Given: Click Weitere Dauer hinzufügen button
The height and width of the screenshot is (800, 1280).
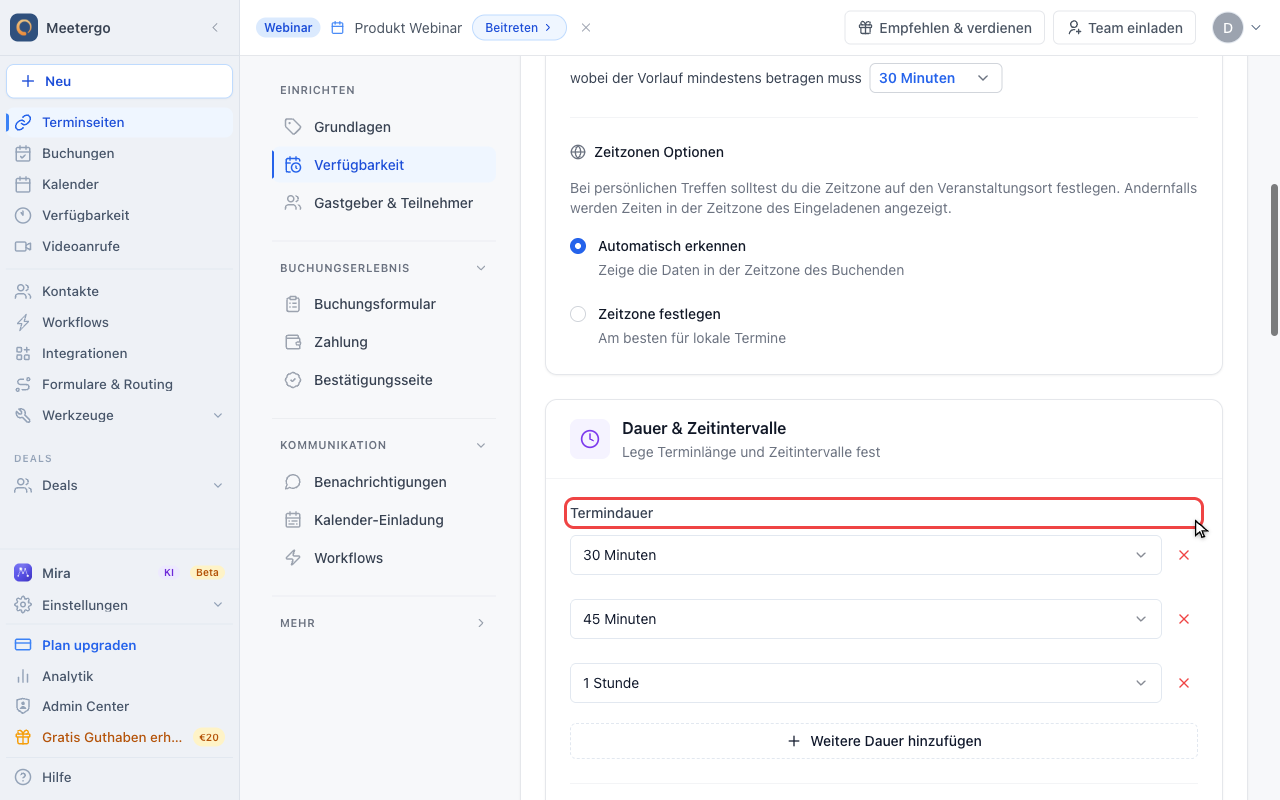Looking at the screenshot, I should (x=884, y=741).
